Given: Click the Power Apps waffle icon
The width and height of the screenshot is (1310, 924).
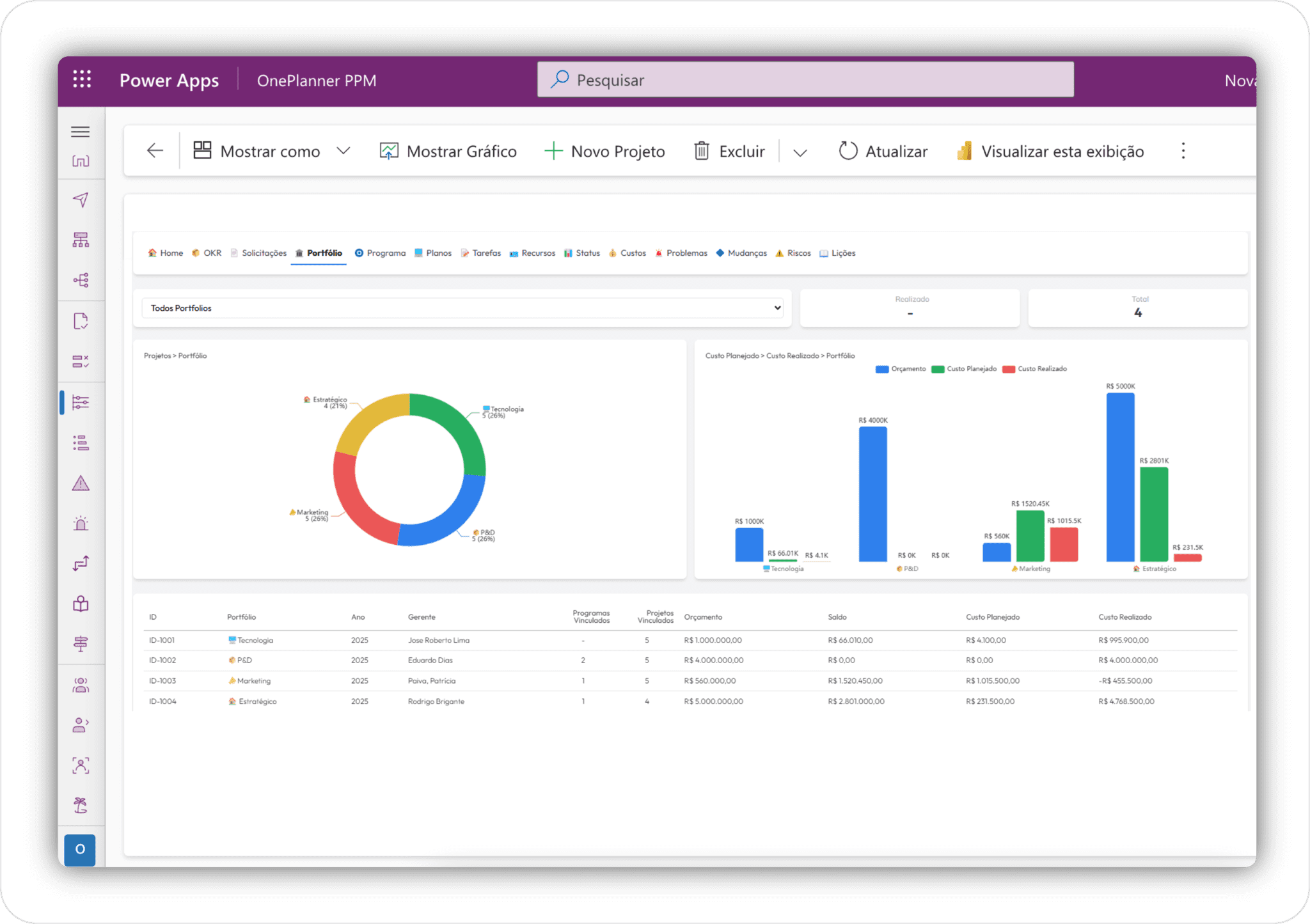Looking at the screenshot, I should click(82, 80).
